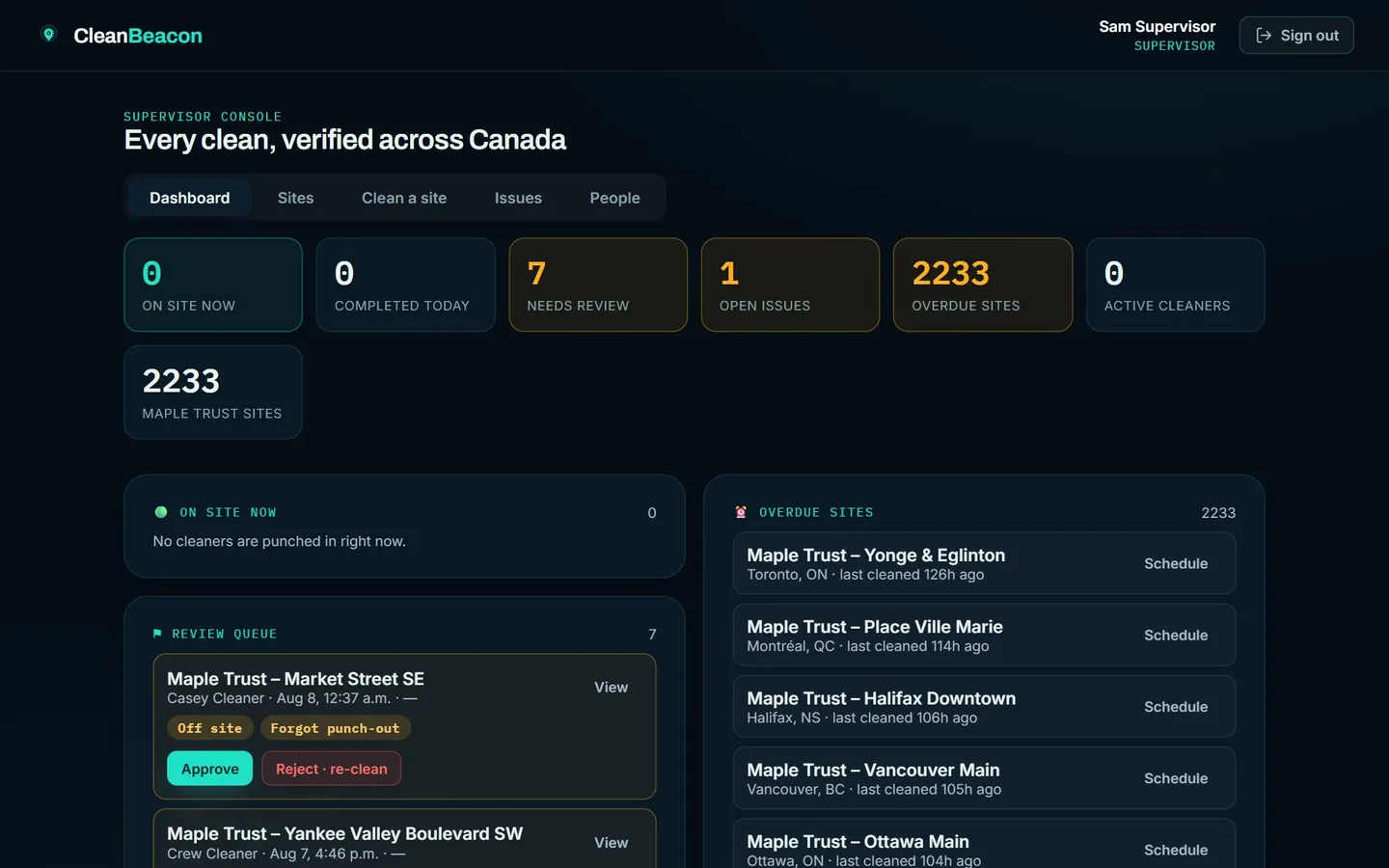Image resolution: width=1389 pixels, height=868 pixels.
Task: Click the CleanBeacon brand name
Action: 138,36
